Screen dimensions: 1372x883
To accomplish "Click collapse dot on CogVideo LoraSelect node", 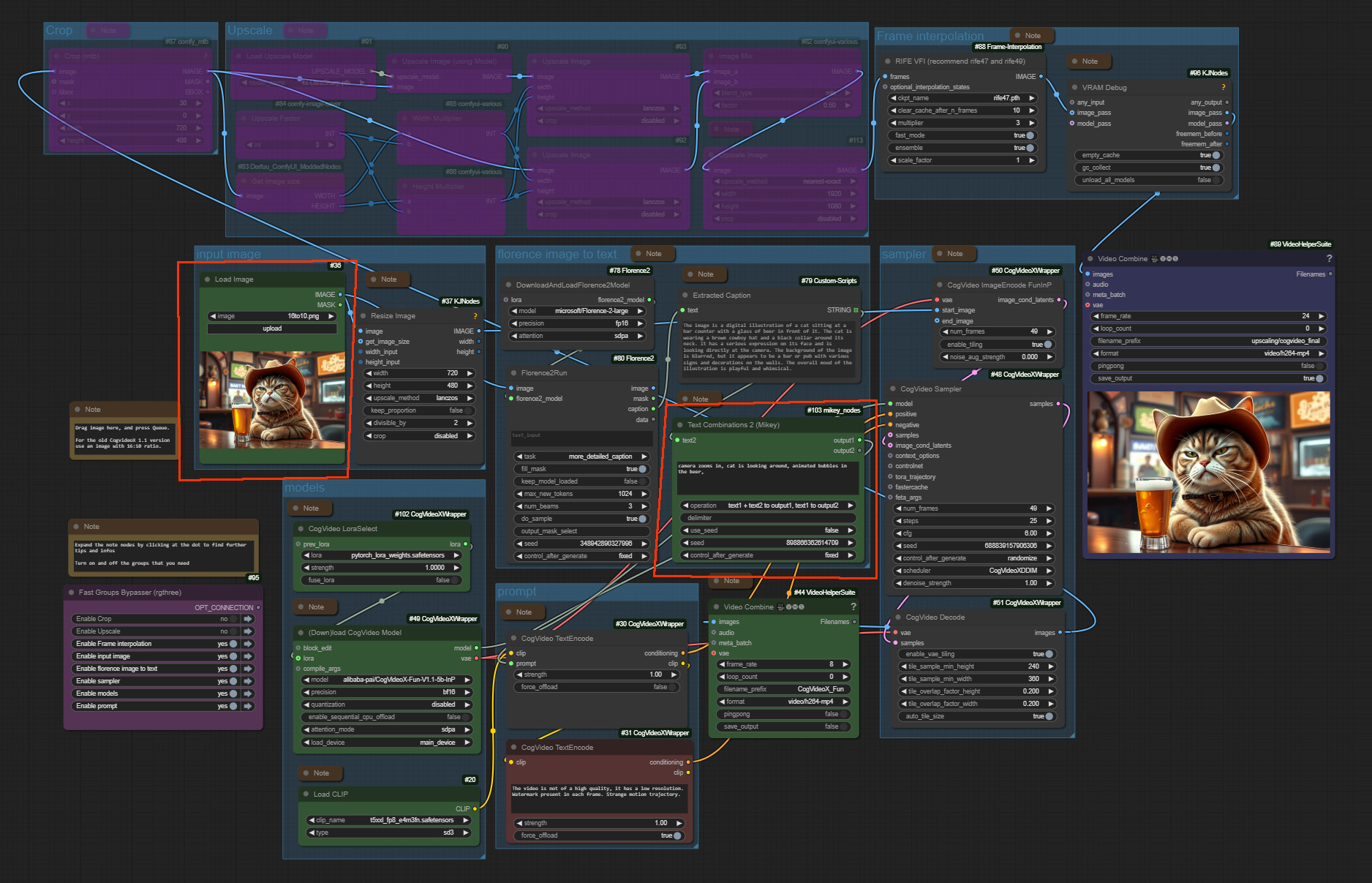I will [x=301, y=529].
